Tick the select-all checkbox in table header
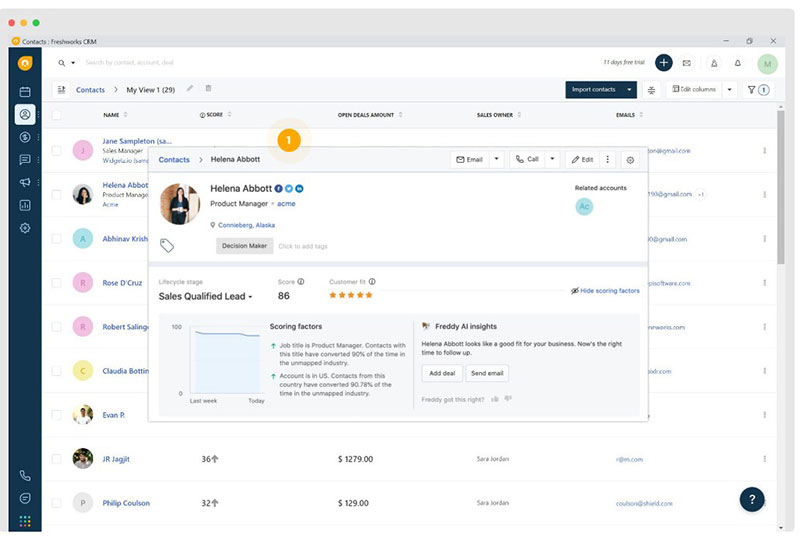Screen dimensions: 800x541 [x=56, y=115]
